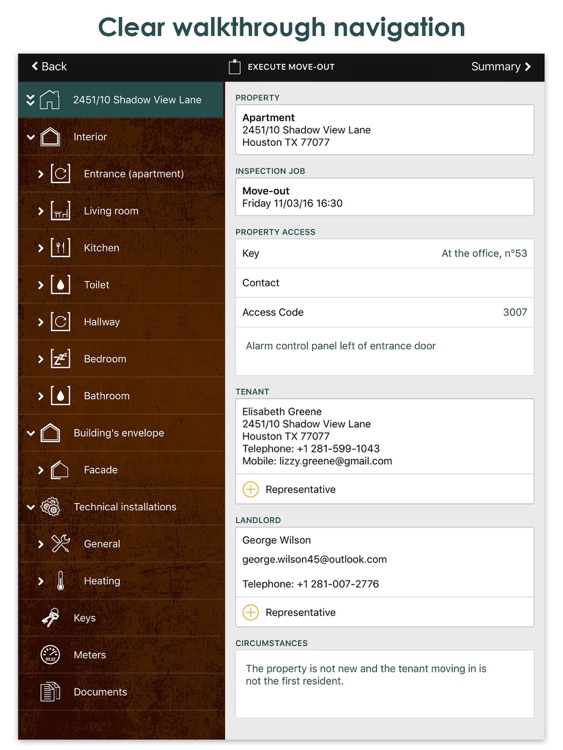Expand the Heating chevron
The height and width of the screenshot is (750, 563).
click(41, 581)
